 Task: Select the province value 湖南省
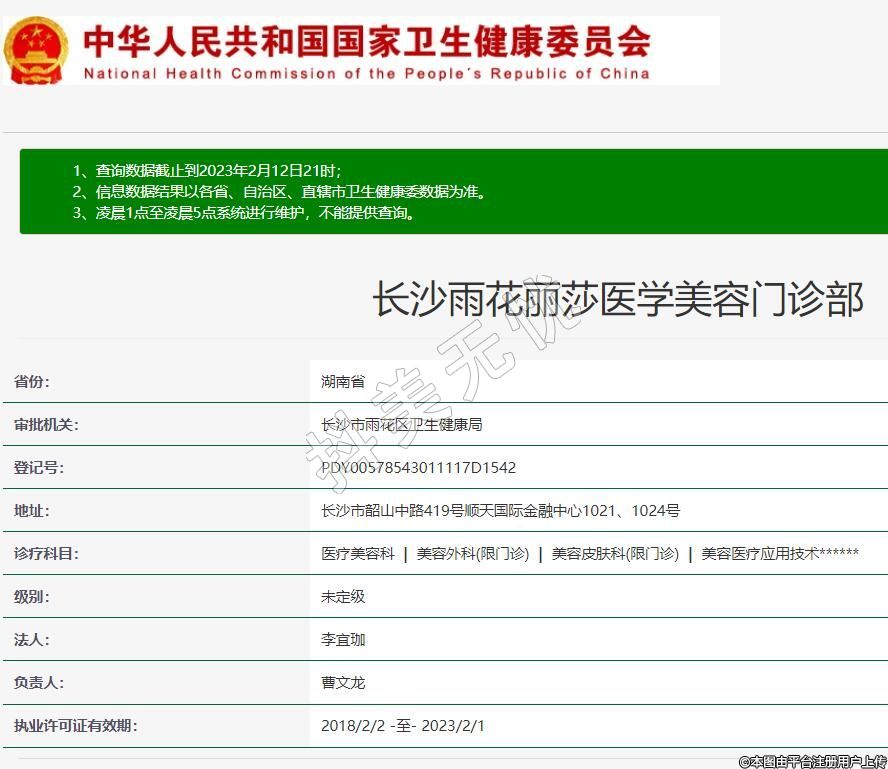point(343,381)
